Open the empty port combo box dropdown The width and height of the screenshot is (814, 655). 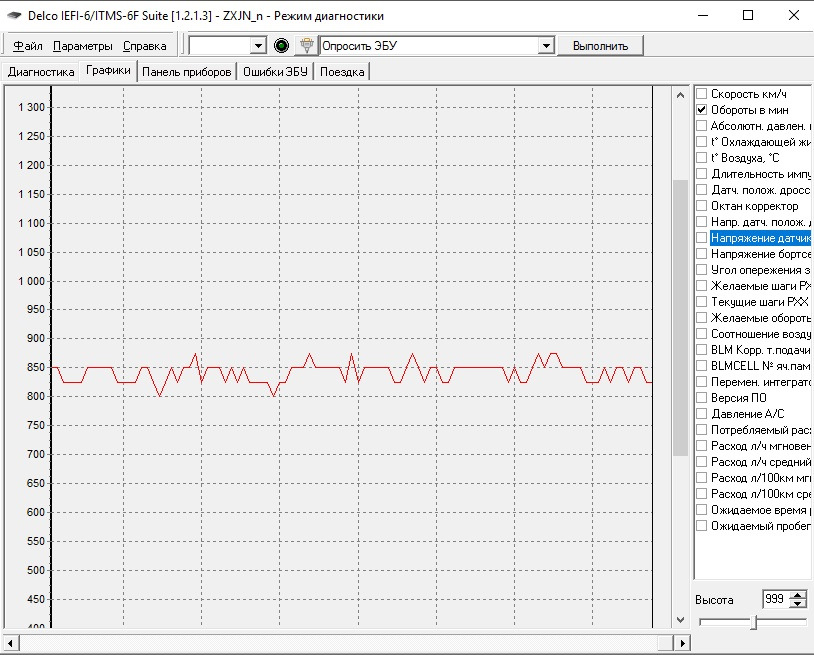258,46
